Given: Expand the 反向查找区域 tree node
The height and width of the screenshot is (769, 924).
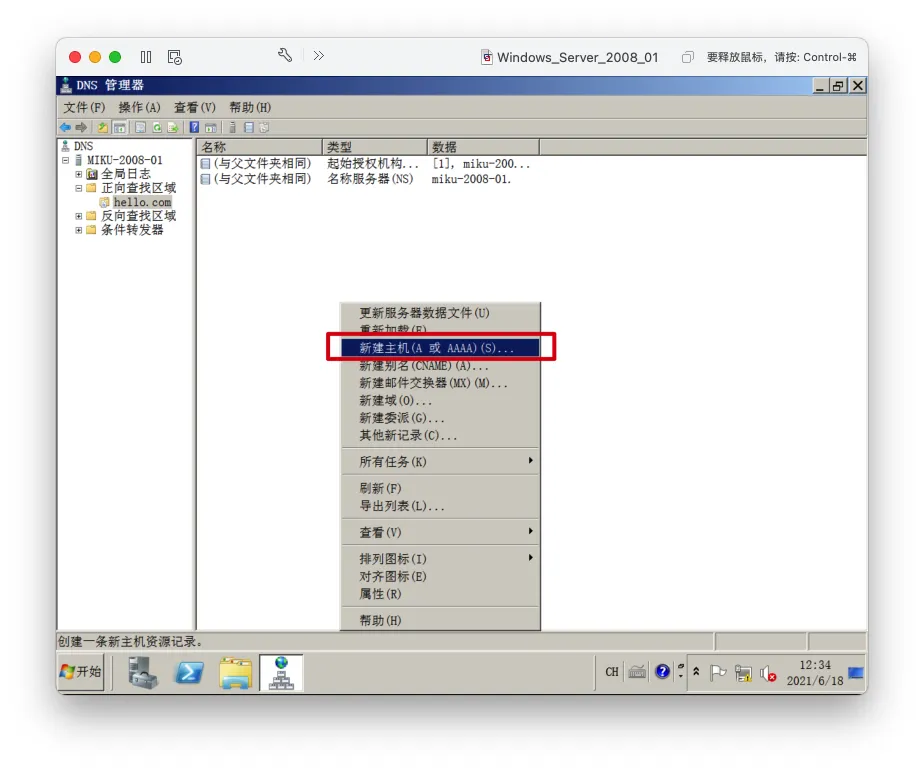Looking at the screenshot, I should (x=78, y=216).
